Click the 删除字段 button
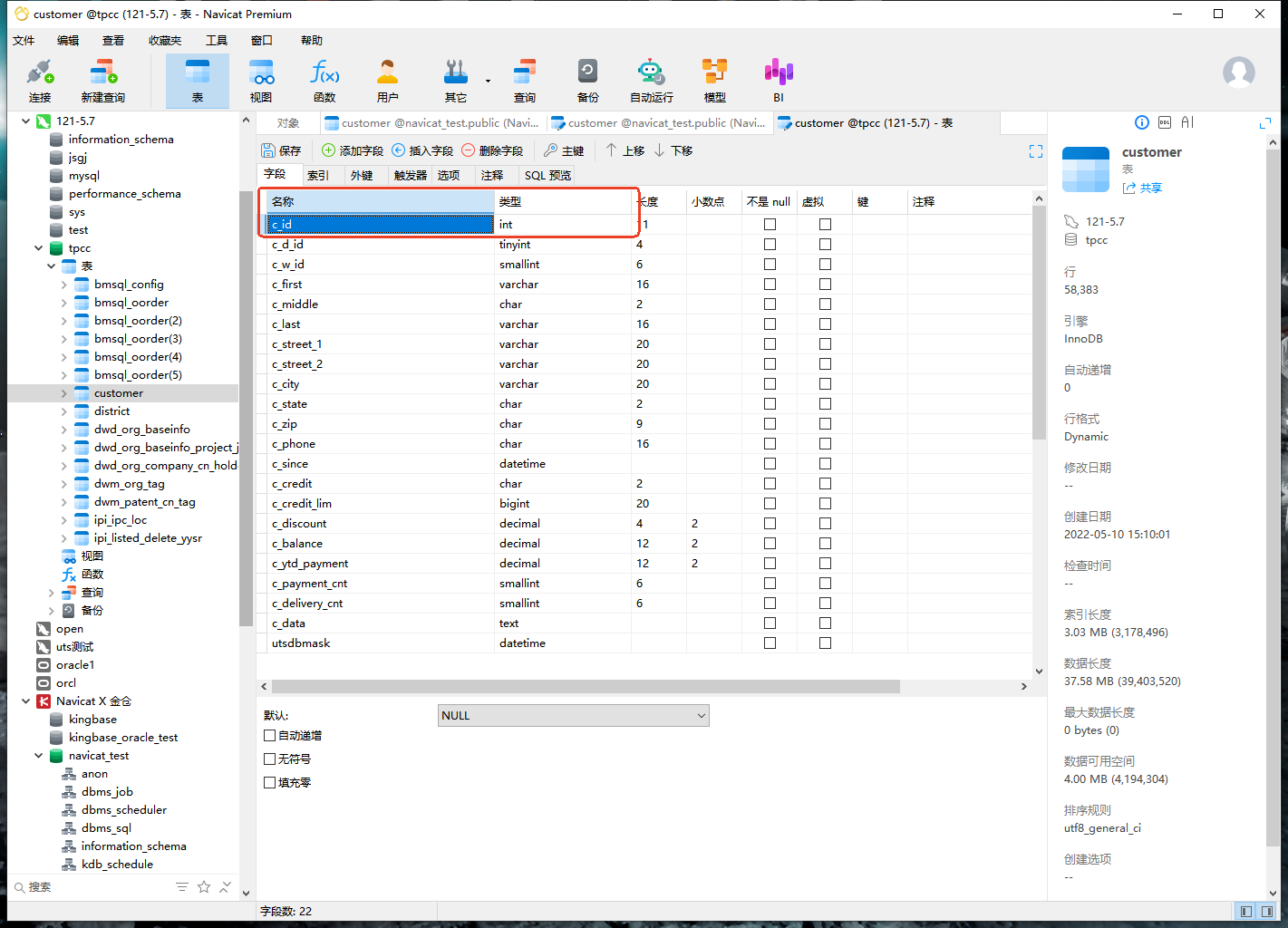Viewport: 1288px width, 928px height. 492,150
